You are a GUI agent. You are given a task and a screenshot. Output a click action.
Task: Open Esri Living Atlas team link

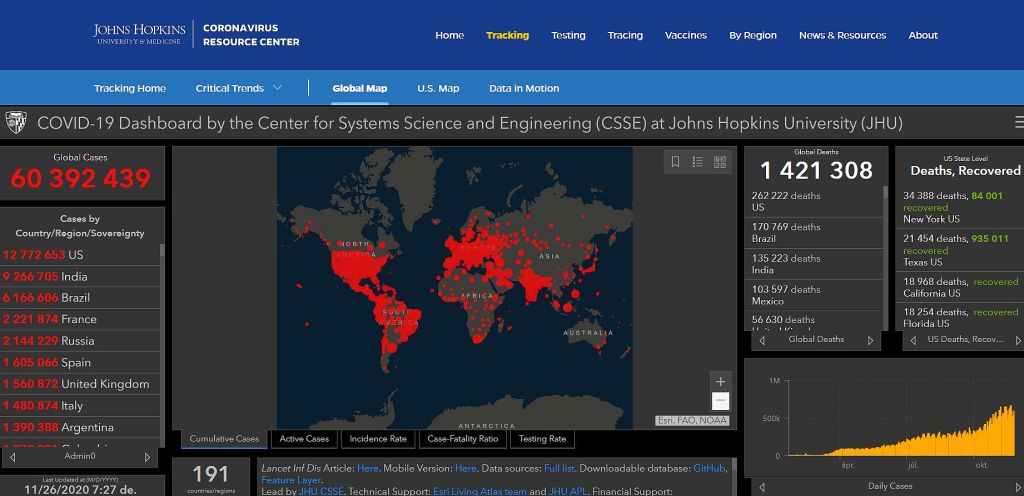tap(480, 491)
